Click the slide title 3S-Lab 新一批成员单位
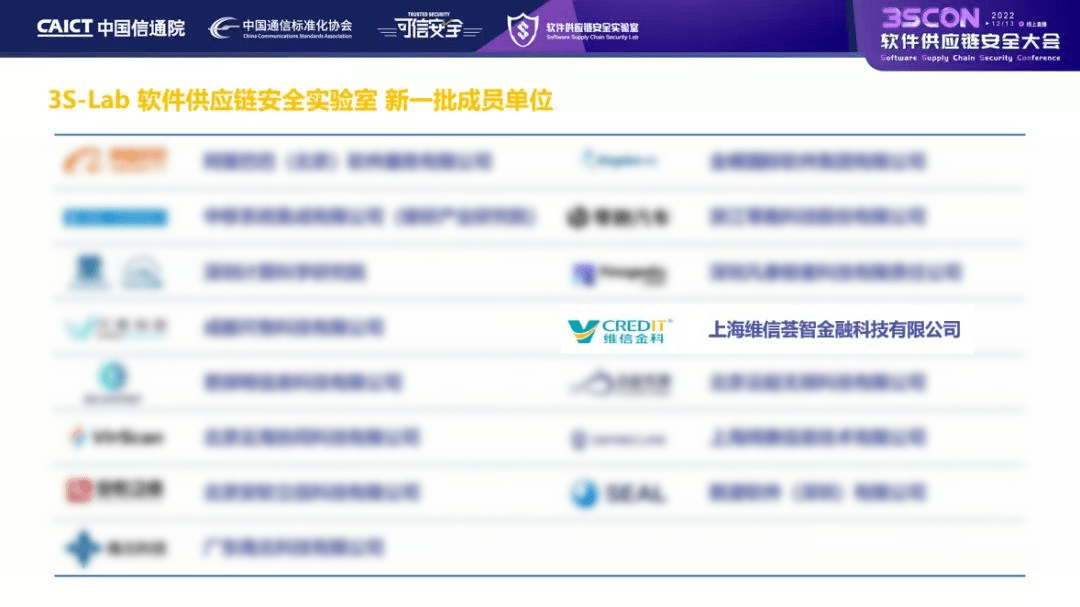Image resolution: width=1080 pixels, height=607 pixels. point(302,99)
